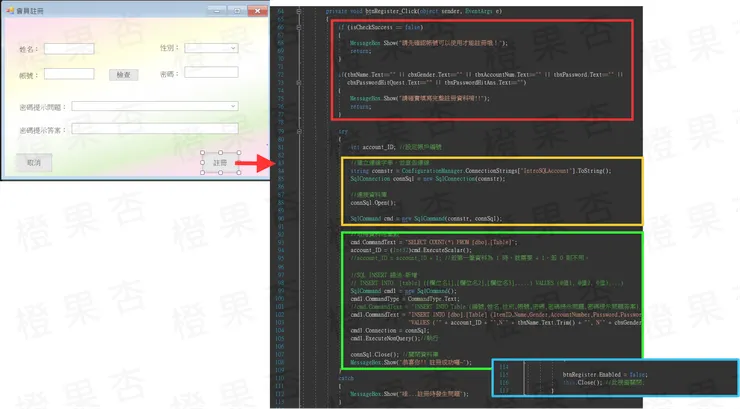This screenshot has width=740, height=409.
Task: Click 'cmd1.CommandType = CommandType.Text;' line
Action: 404,299
